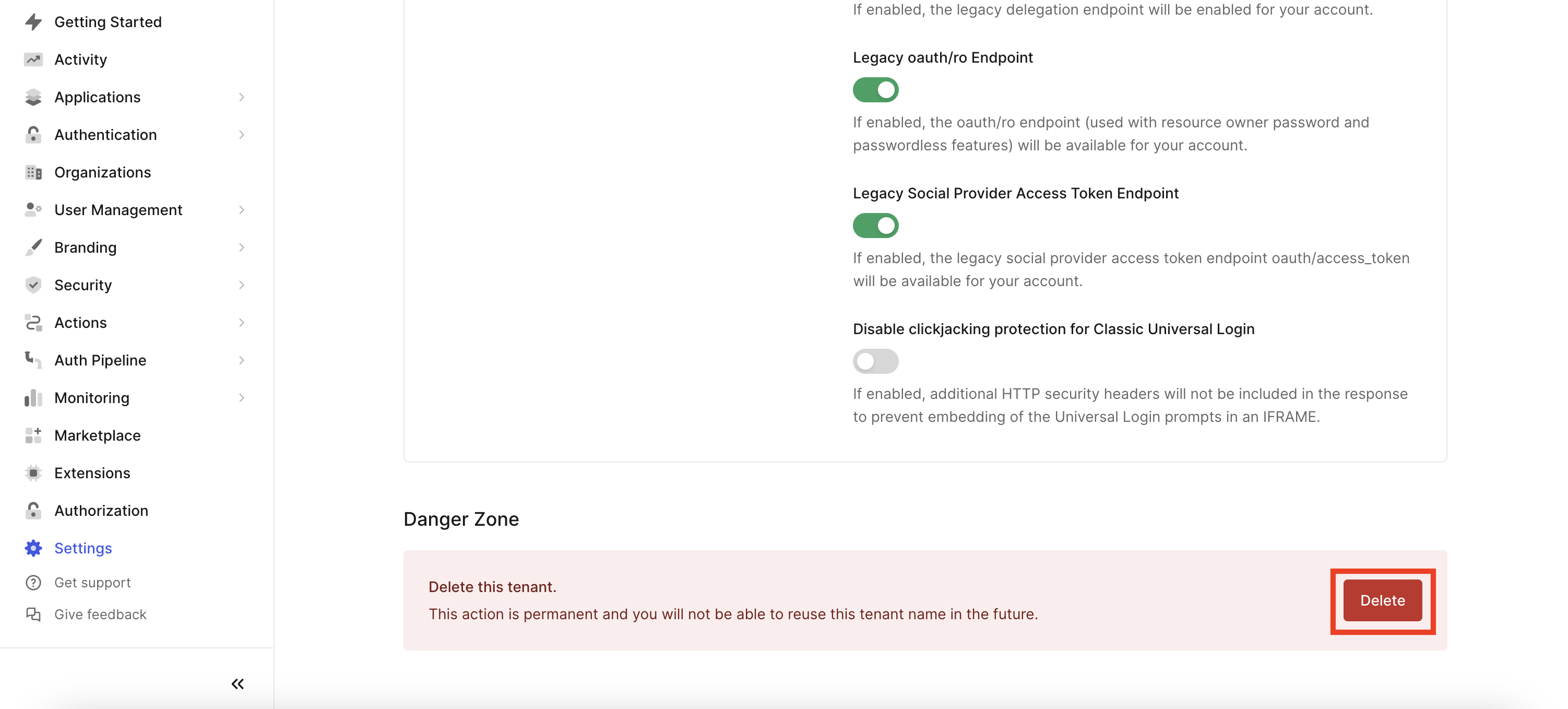Viewport: 1568px width, 709px height.
Task: Open the Security shield icon
Action: point(33,285)
